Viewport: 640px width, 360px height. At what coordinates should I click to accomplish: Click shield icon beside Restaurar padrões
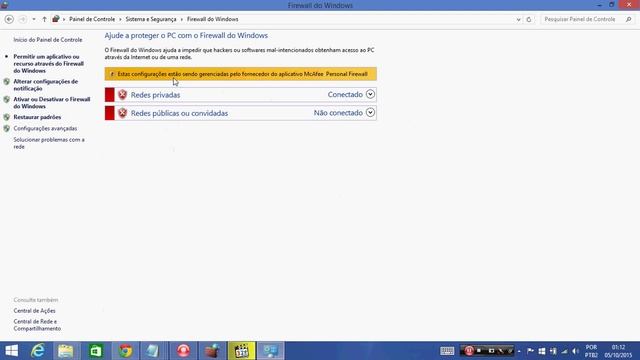(7, 117)
